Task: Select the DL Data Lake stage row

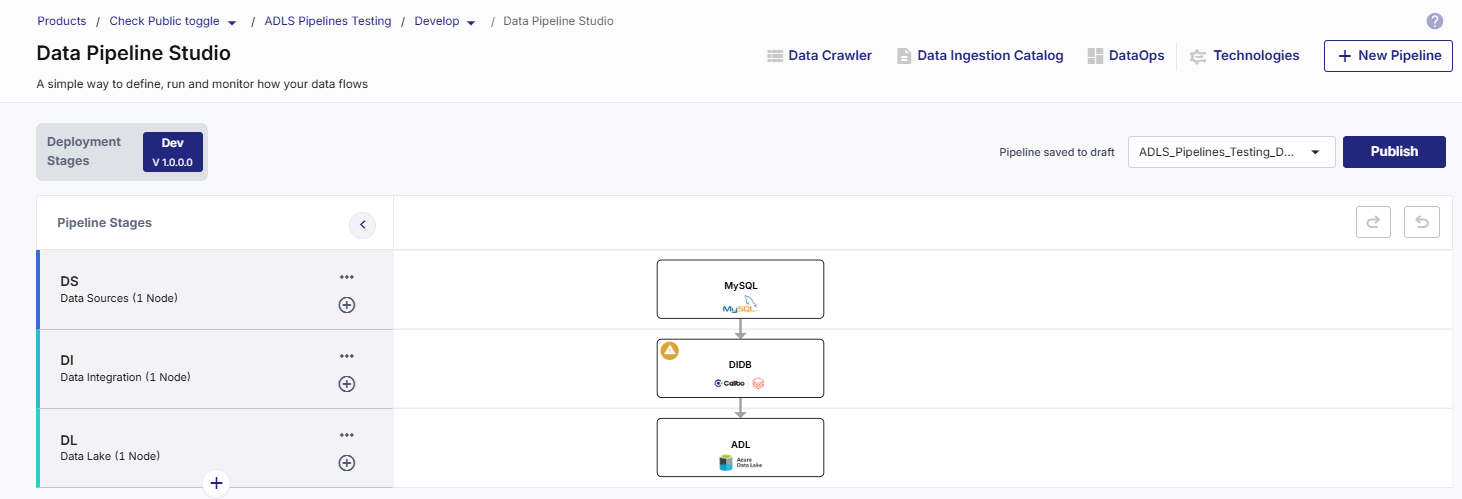Action: [215, 447]
